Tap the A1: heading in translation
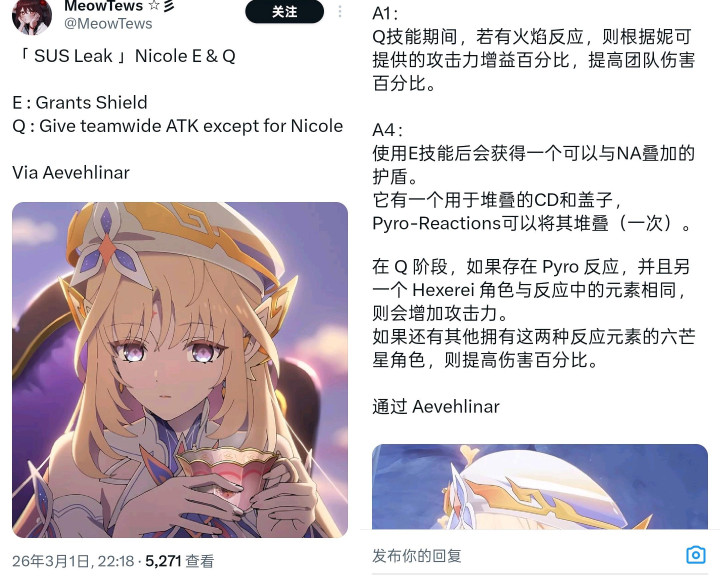This screenshot has width=720, height=576. tap(385, 13)
